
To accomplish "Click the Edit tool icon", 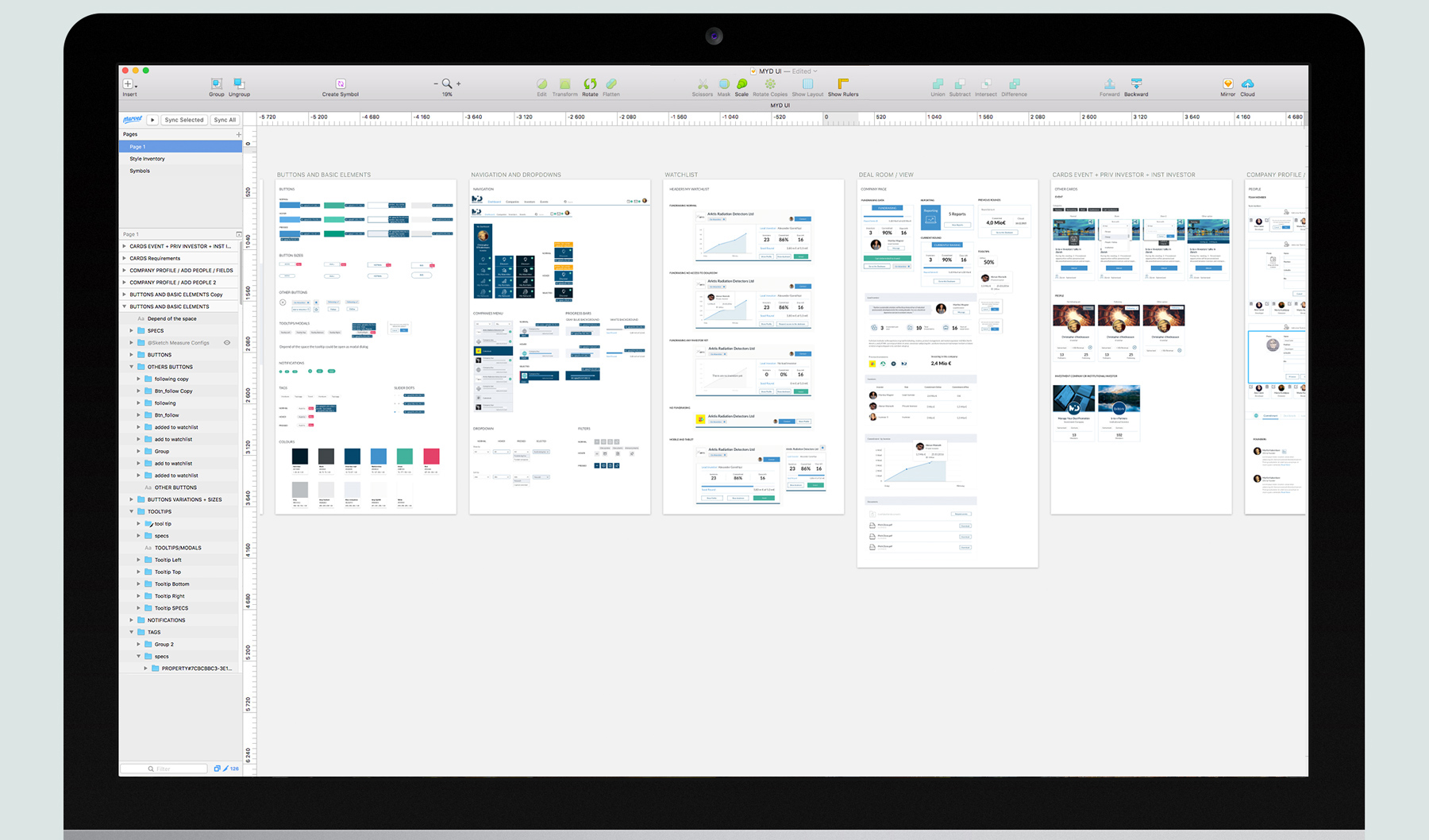I will point(541,83).
